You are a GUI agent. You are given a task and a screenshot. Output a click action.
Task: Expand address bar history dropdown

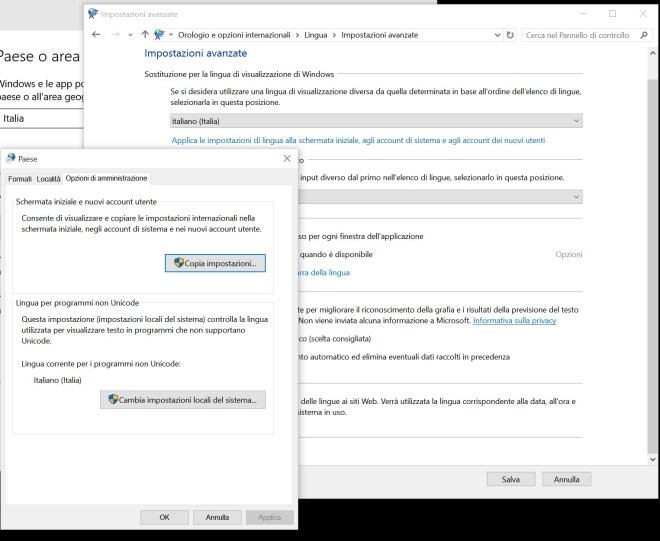(497, 35)
